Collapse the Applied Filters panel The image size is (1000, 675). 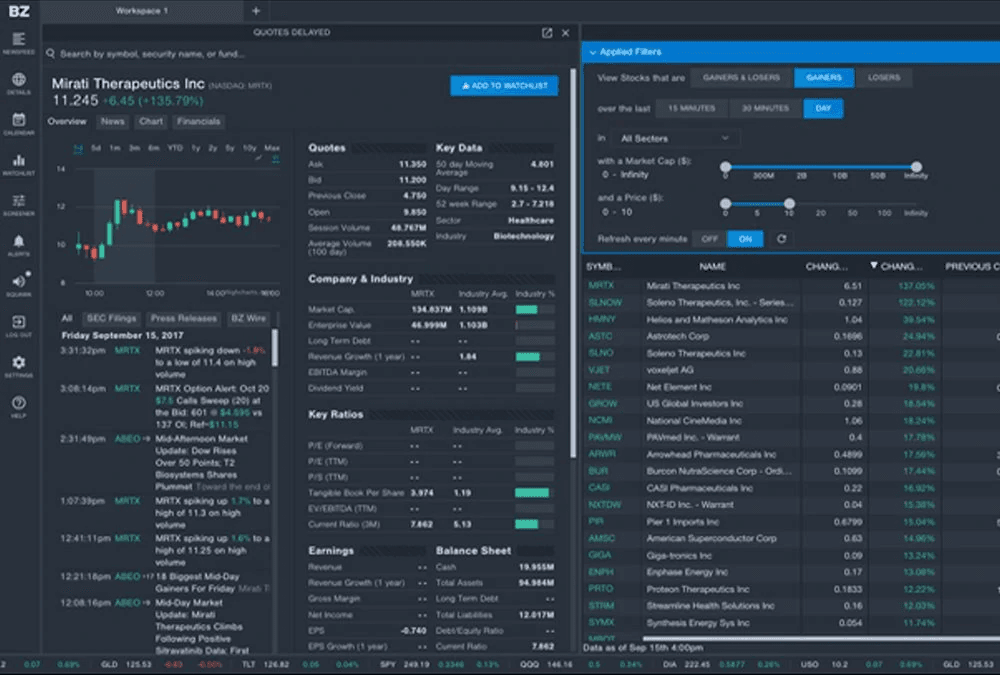pyautogui.click(x=592, y=52)
